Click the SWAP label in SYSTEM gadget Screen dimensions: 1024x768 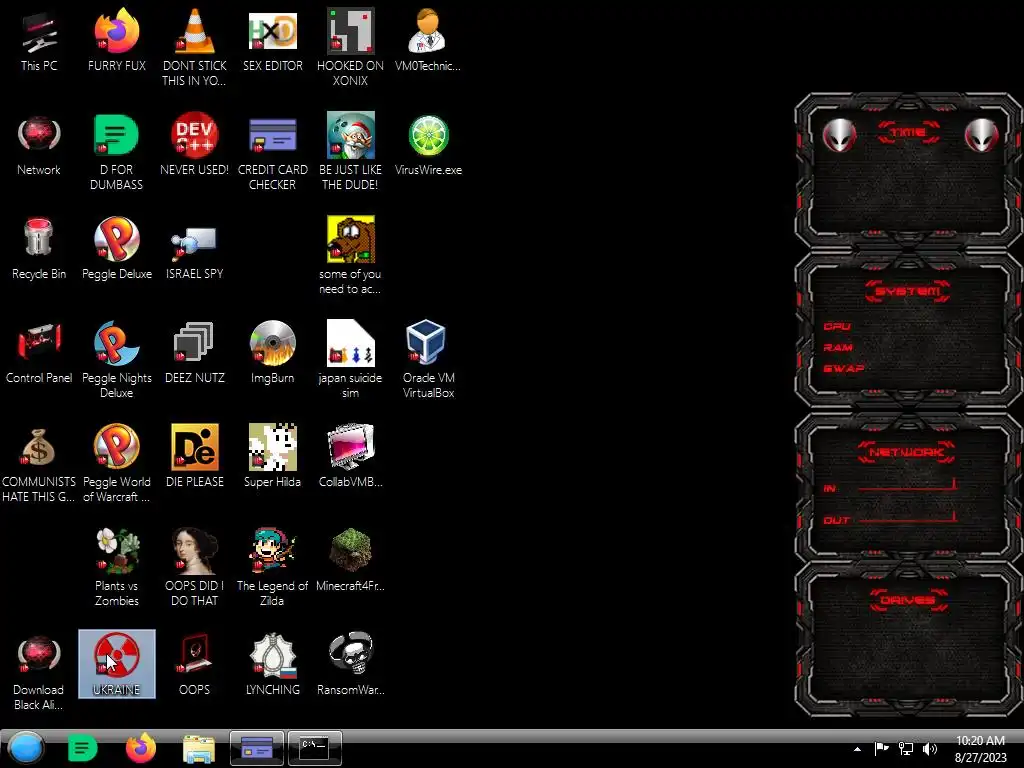pos(843,368)
